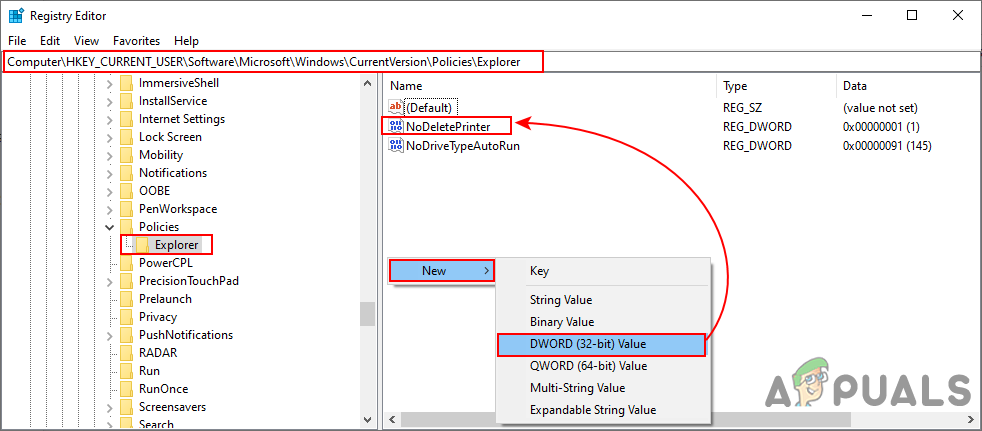The width and height of the screenshot is (982, 431).
Task: Click the tree pane scroll down arrow
Action: tap(367, 420)
